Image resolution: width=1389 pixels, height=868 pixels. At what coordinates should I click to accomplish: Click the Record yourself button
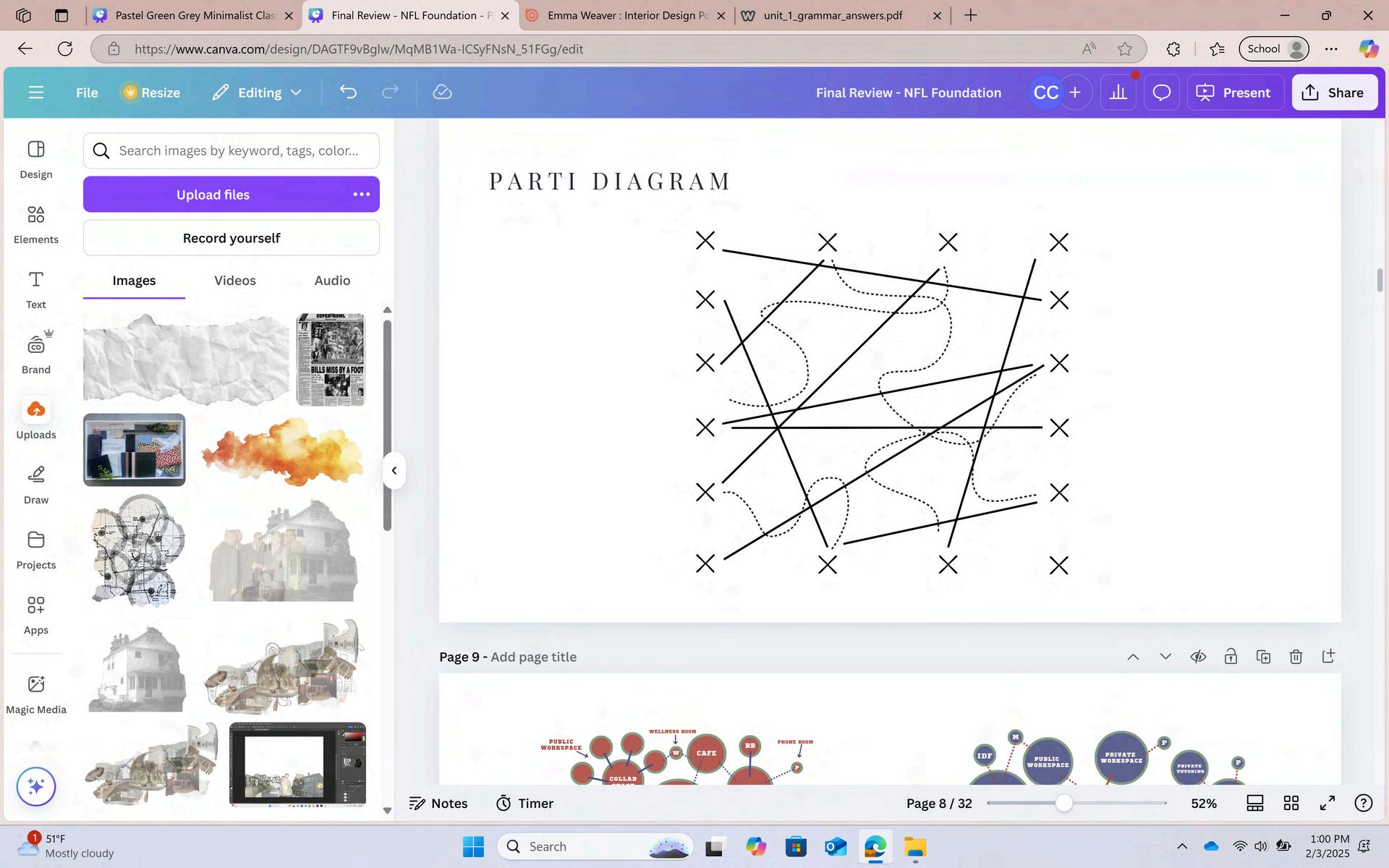coord(231,238)
